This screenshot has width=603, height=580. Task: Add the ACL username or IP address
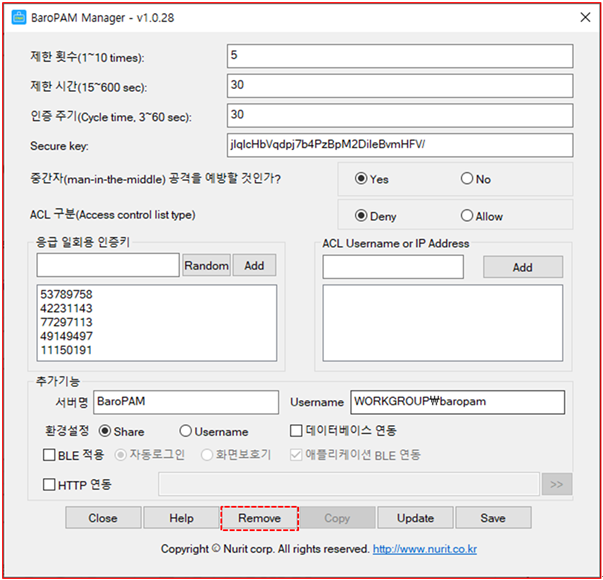coord(523,267)
